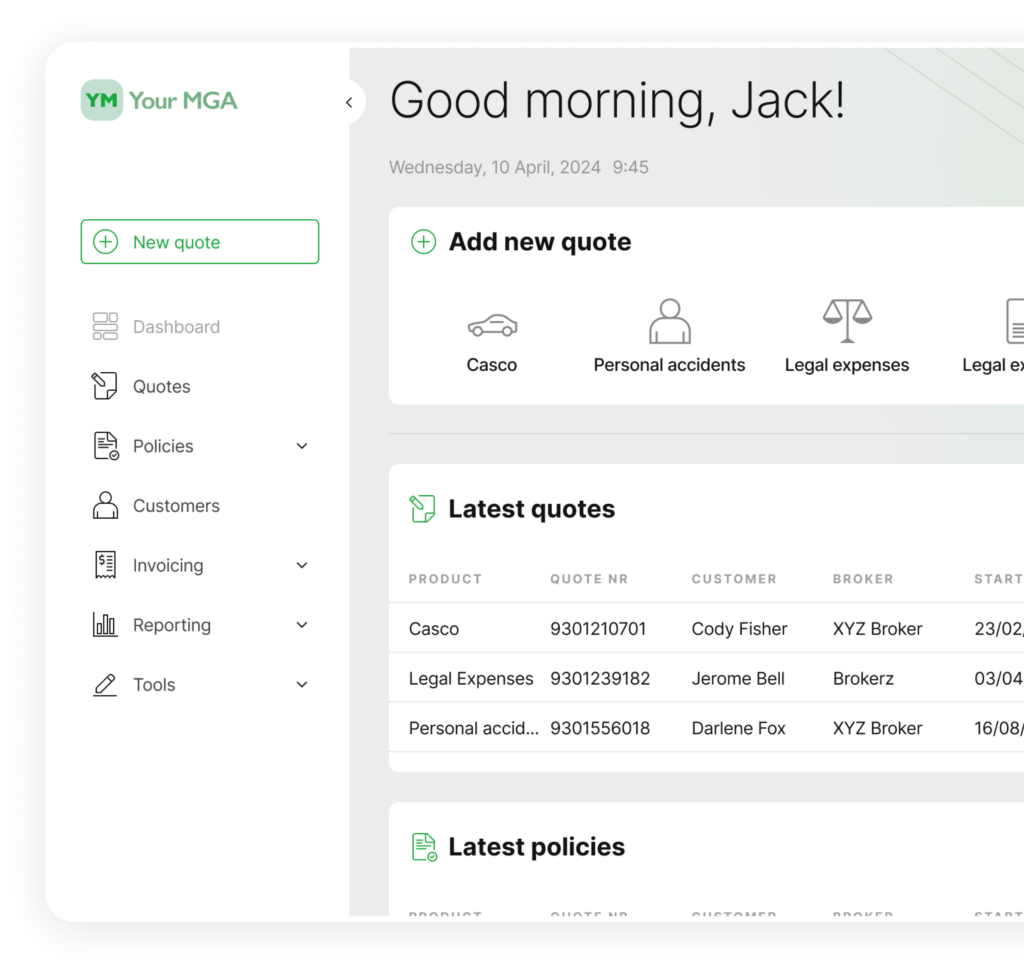
Task: Select the Casco row product cell
Action: click(x=434, y=629)
